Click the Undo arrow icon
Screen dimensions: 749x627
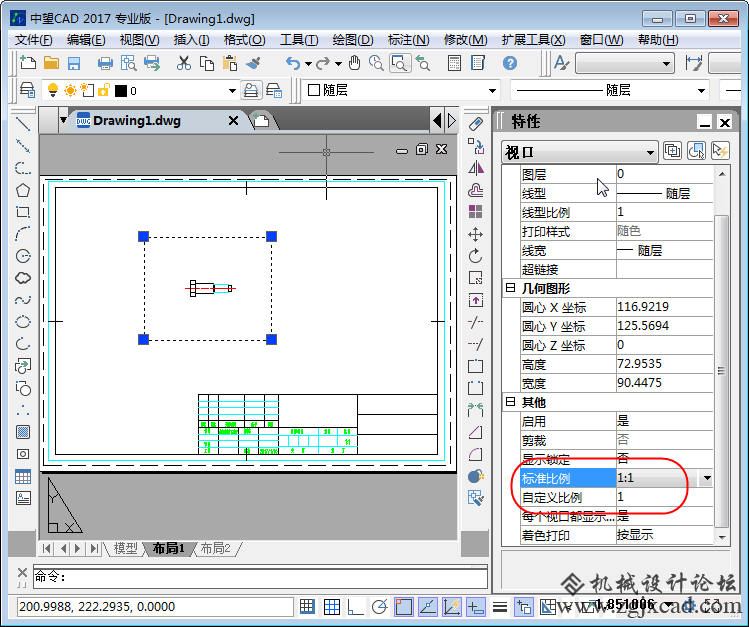coord(293,63)
